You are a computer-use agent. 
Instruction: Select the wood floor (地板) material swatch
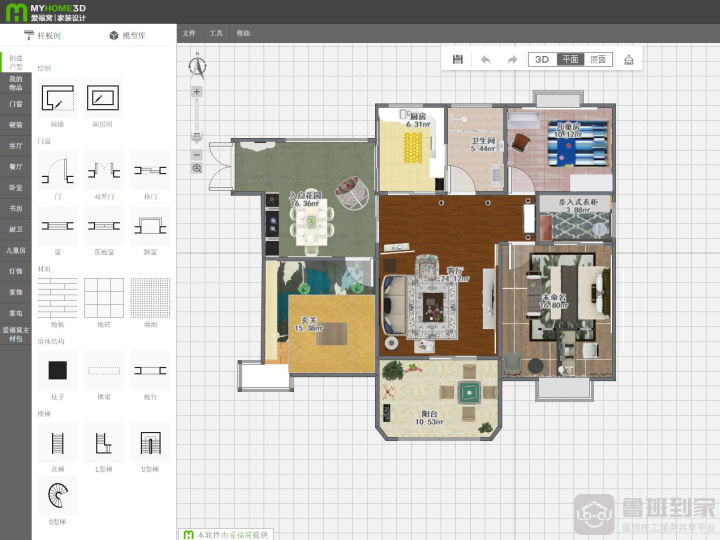click(57, 298)
